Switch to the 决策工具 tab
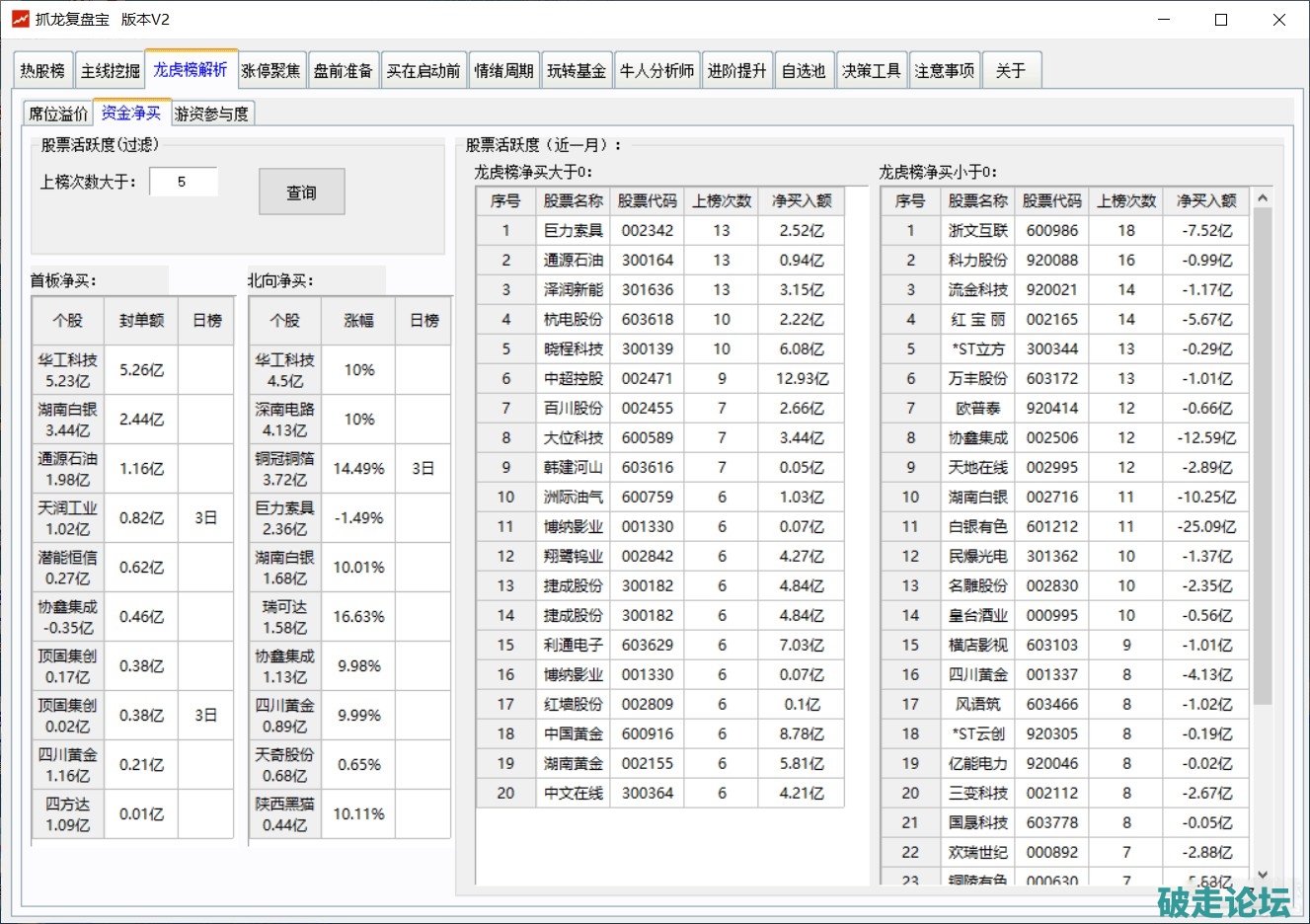The image size is (1310, 924). [x=871, y=71]
